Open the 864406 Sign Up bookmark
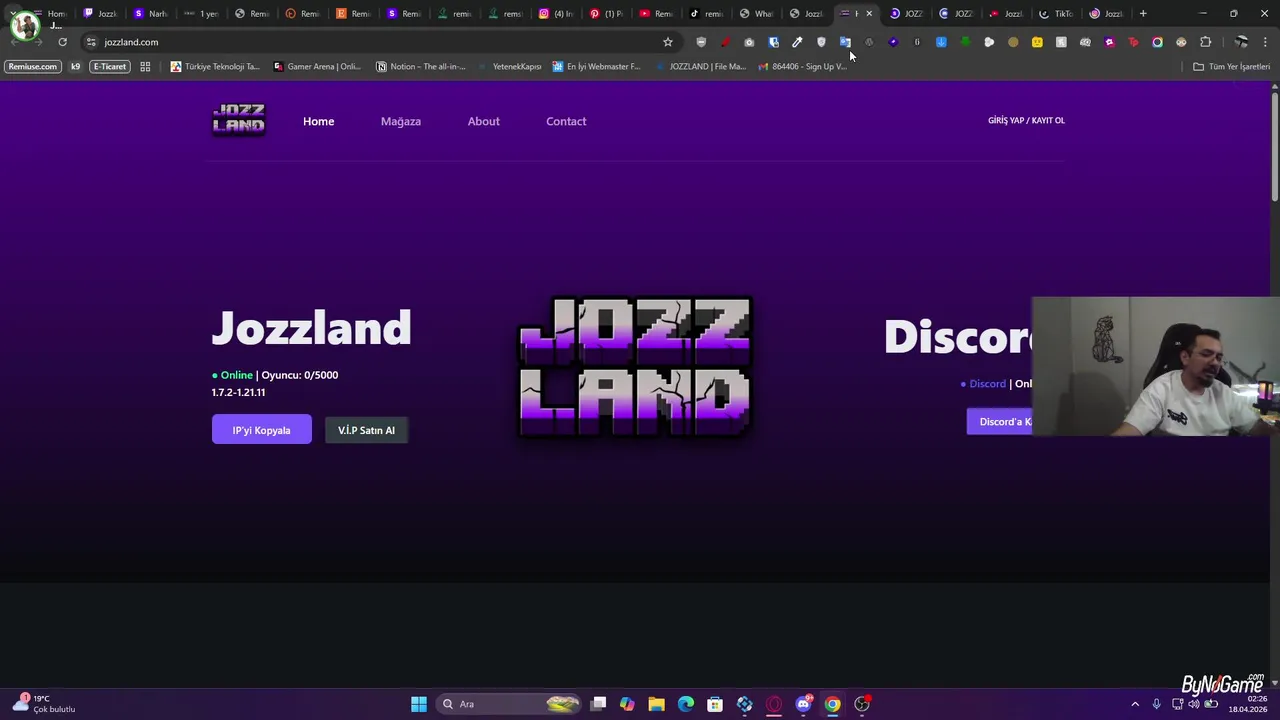 [803, 66]
